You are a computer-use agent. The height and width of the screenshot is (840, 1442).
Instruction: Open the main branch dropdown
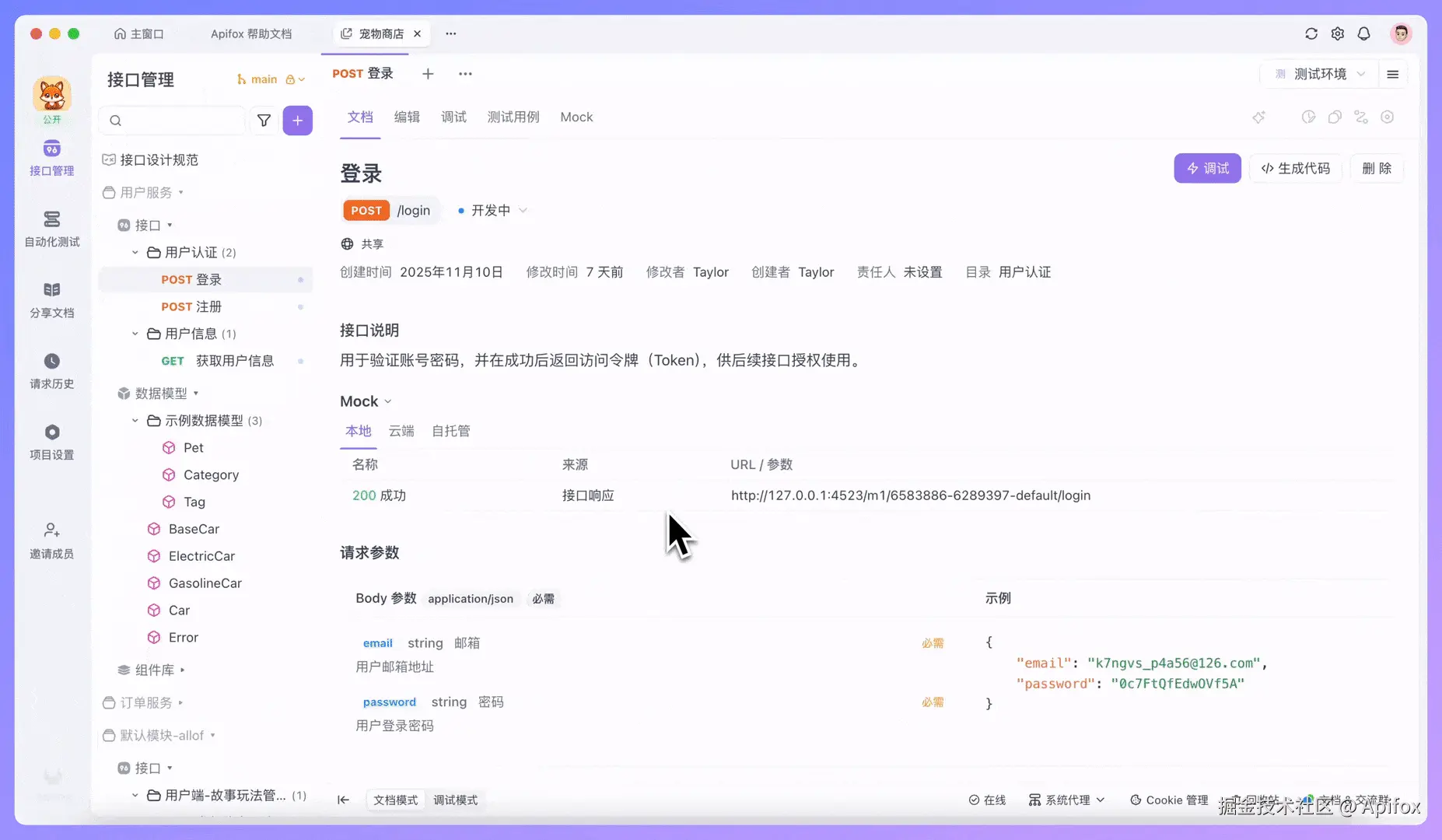click(x=270, y=79)
